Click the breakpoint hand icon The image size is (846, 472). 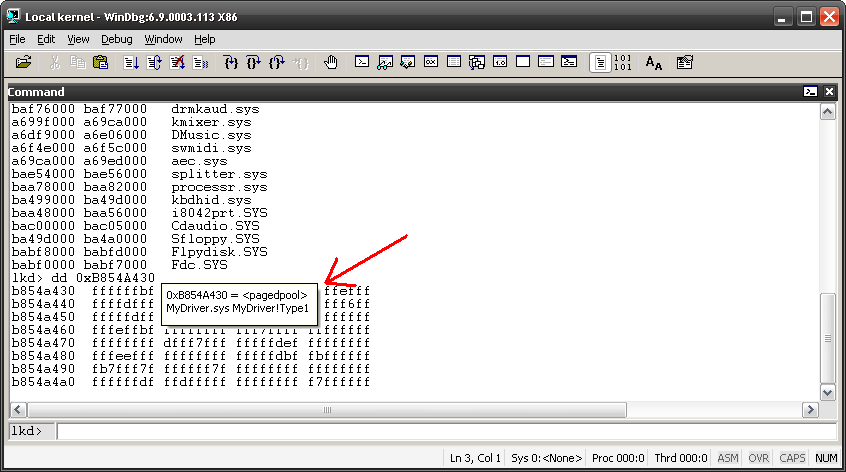(x=331, y=62)
